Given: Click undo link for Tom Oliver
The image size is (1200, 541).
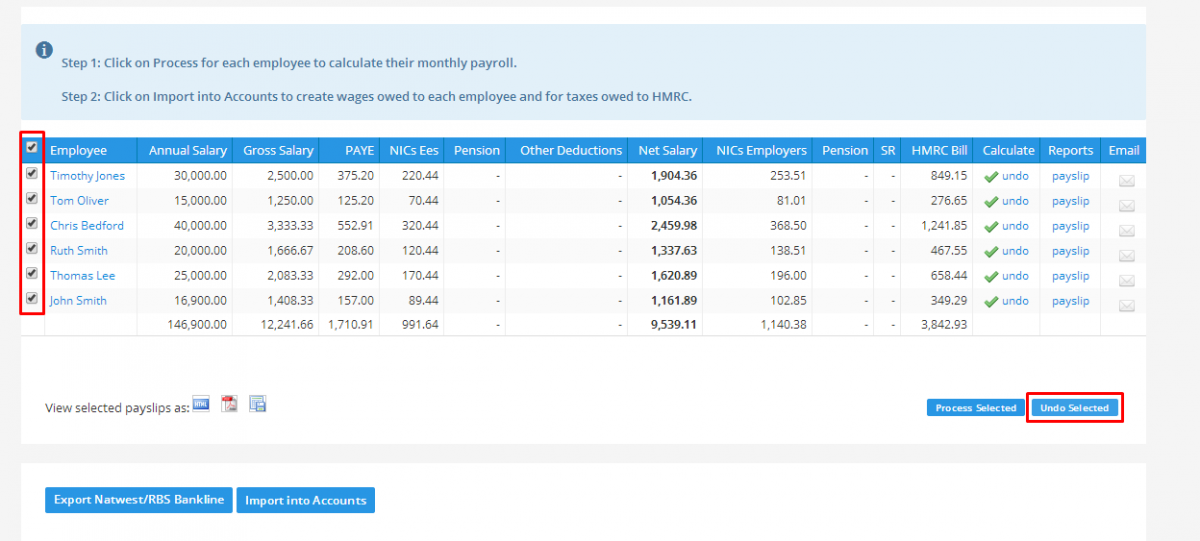Looking at the screenshot, I should click(x=1015, y=201).
